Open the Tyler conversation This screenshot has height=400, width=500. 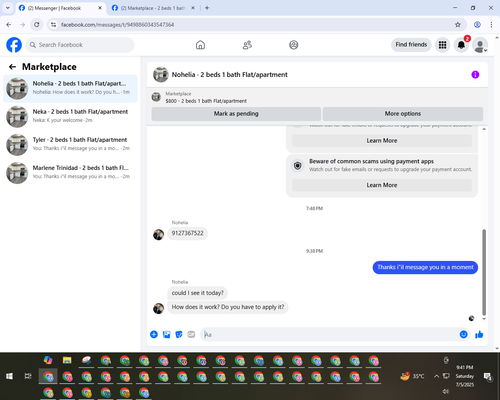(x=70, y=145)
